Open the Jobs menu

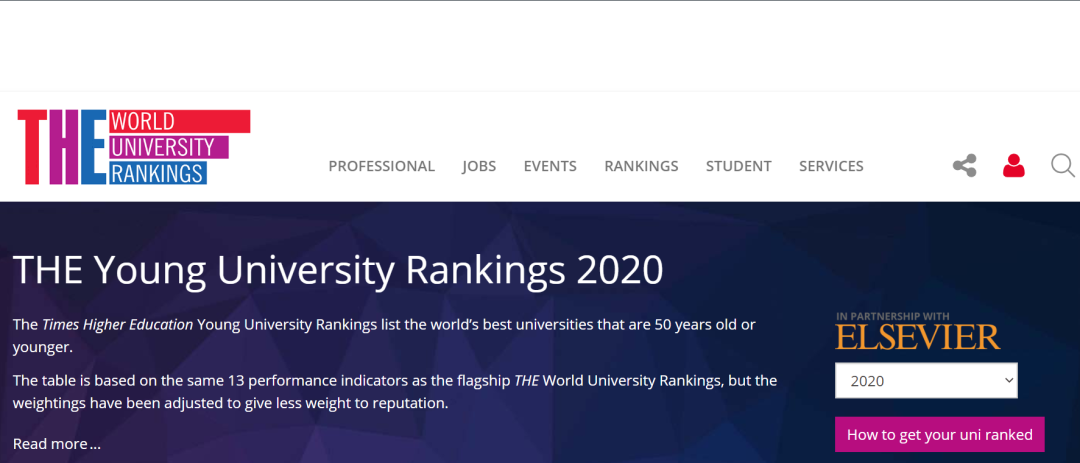coord(479,166)
